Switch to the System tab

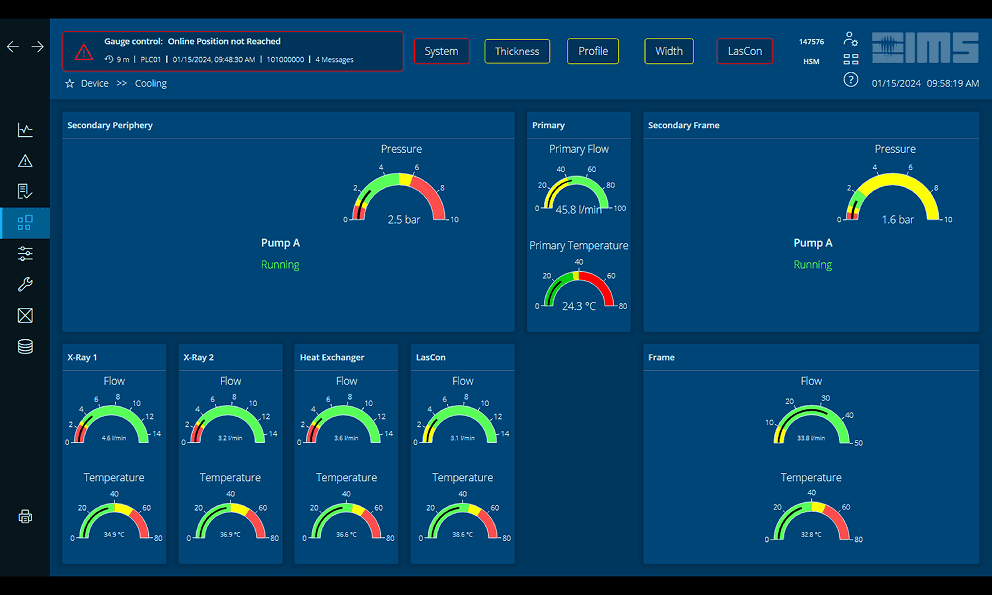point(441,51)
